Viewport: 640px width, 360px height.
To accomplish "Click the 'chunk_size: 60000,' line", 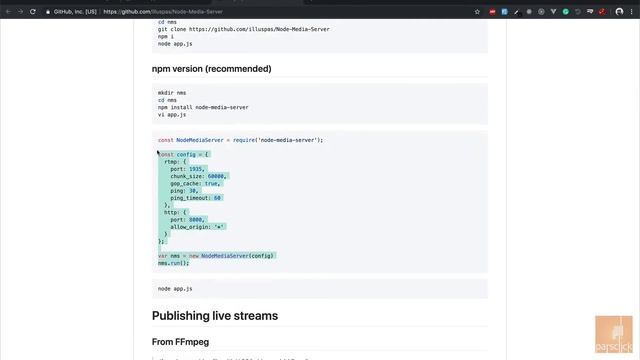I will click(x=198, y=176).
